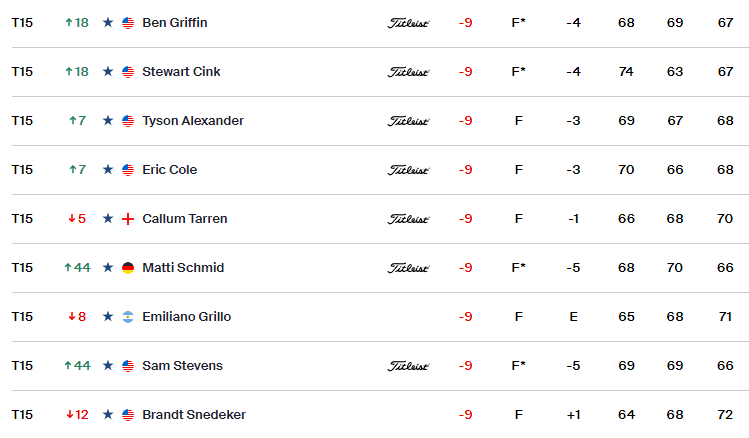The width and height of the screenshot is (749, 438).
Task: Open Stewart Cink's player link
Action: tap(181, 72)
